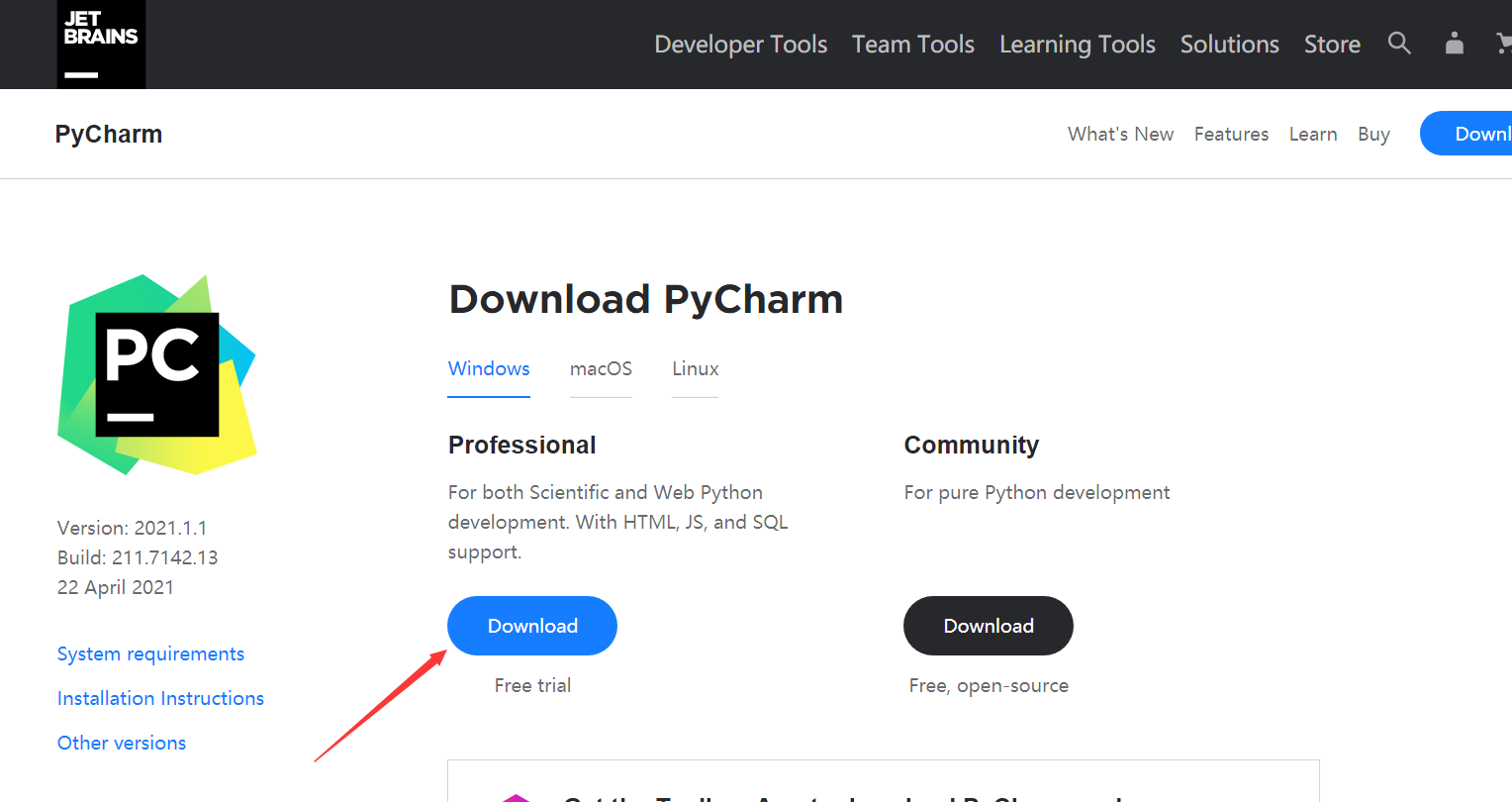
Task: Click the 'Download PyCharm' heading
Action: pyautogui.click(x=646, y=299)
